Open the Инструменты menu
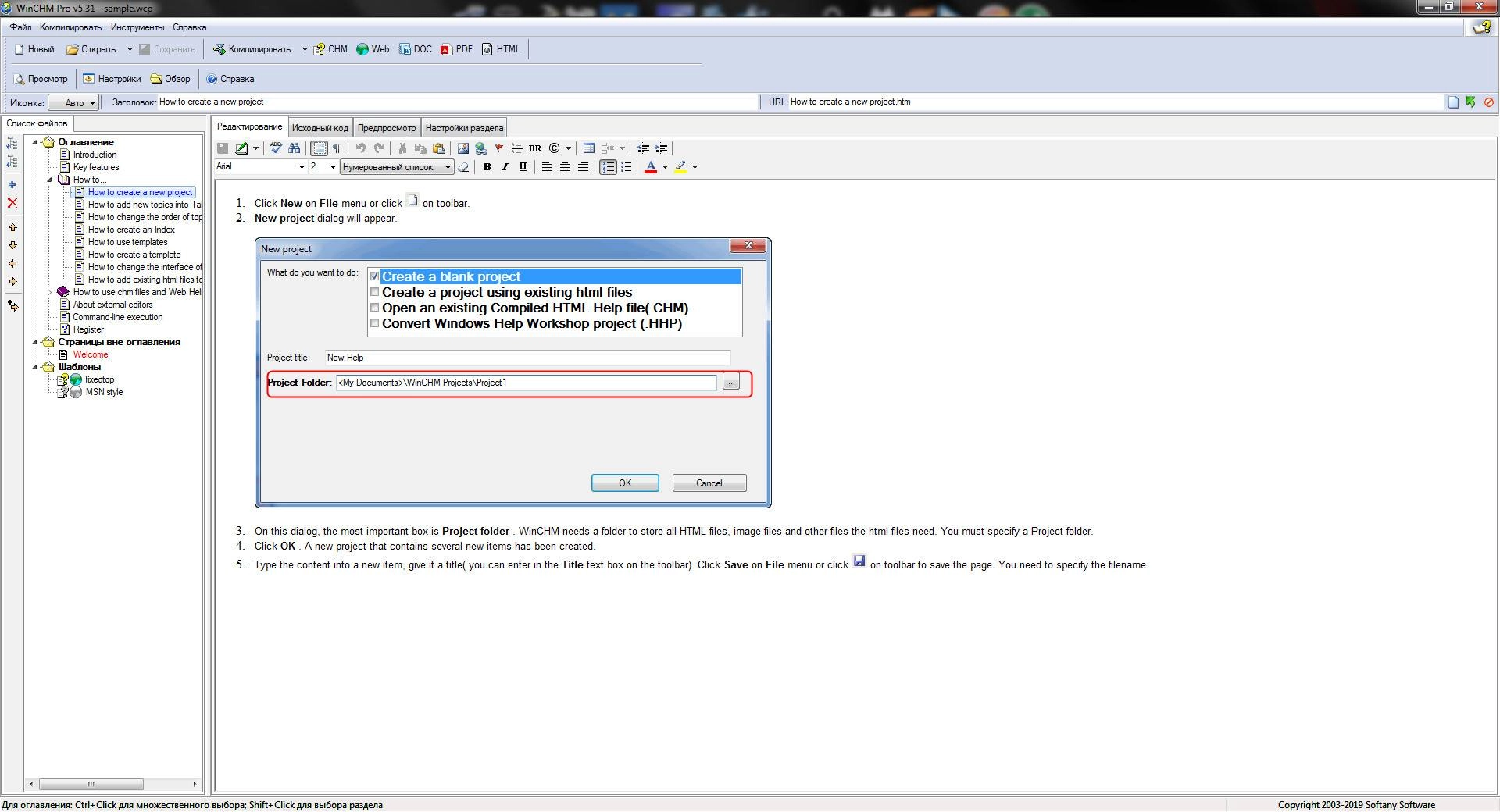This screenshot has width=1500, height=812. pos(137,27)
